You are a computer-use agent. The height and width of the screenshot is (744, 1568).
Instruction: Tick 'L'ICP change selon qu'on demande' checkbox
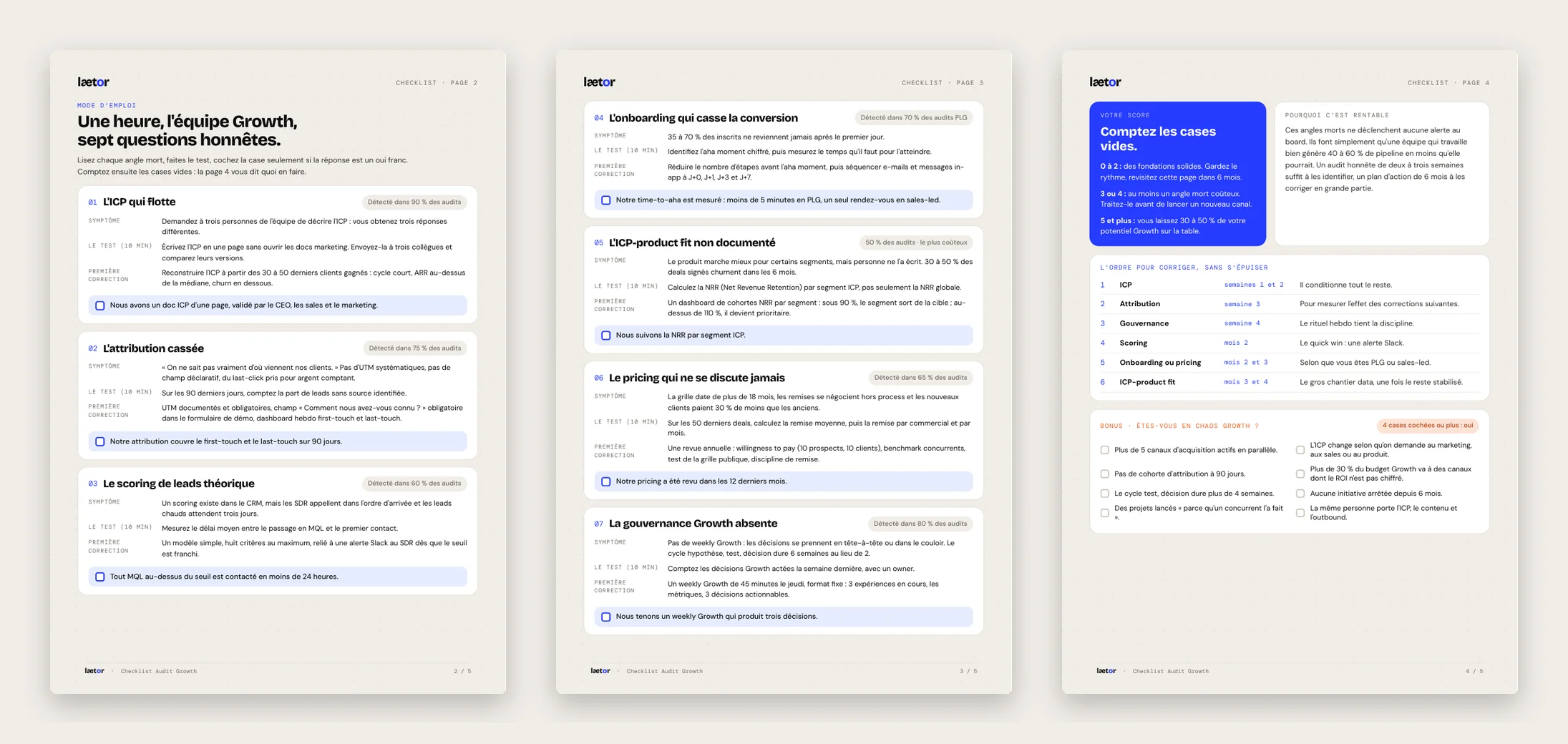click(x=1300, y=450)
